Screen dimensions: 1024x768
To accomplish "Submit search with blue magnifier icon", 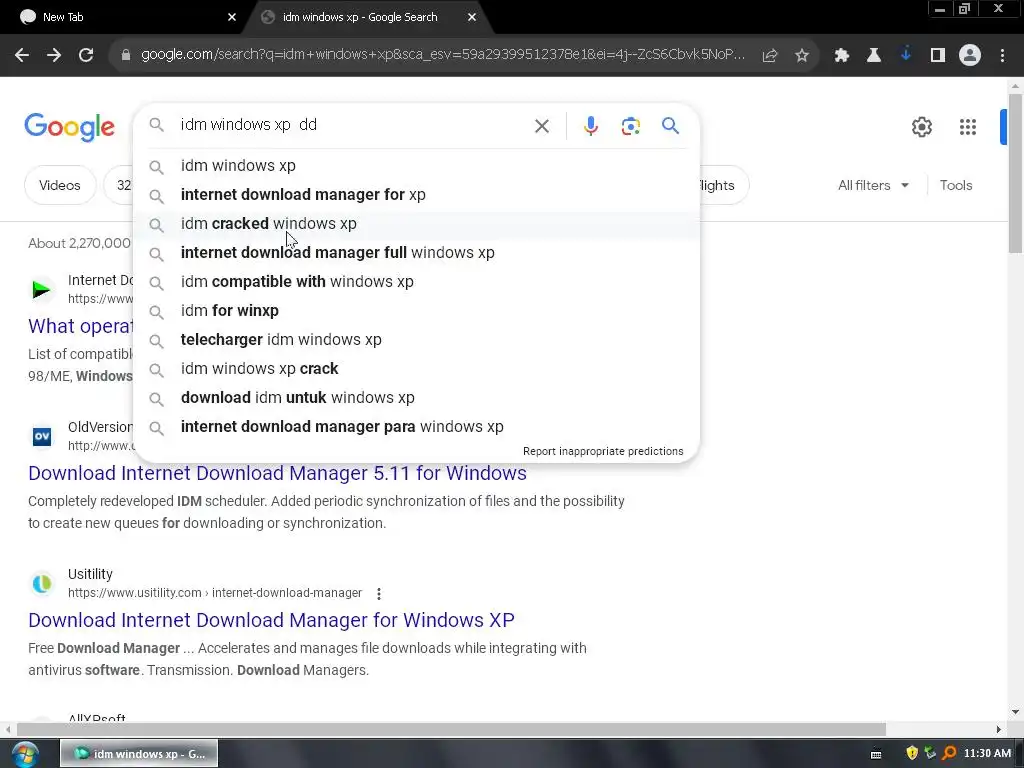I will tap(670, 125).
